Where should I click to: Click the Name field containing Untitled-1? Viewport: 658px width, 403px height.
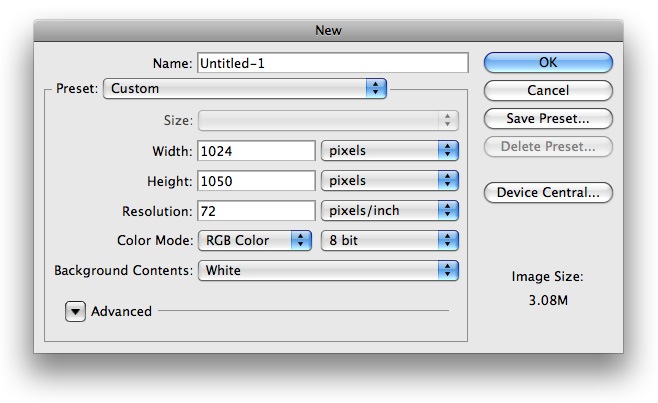point(333,63)
